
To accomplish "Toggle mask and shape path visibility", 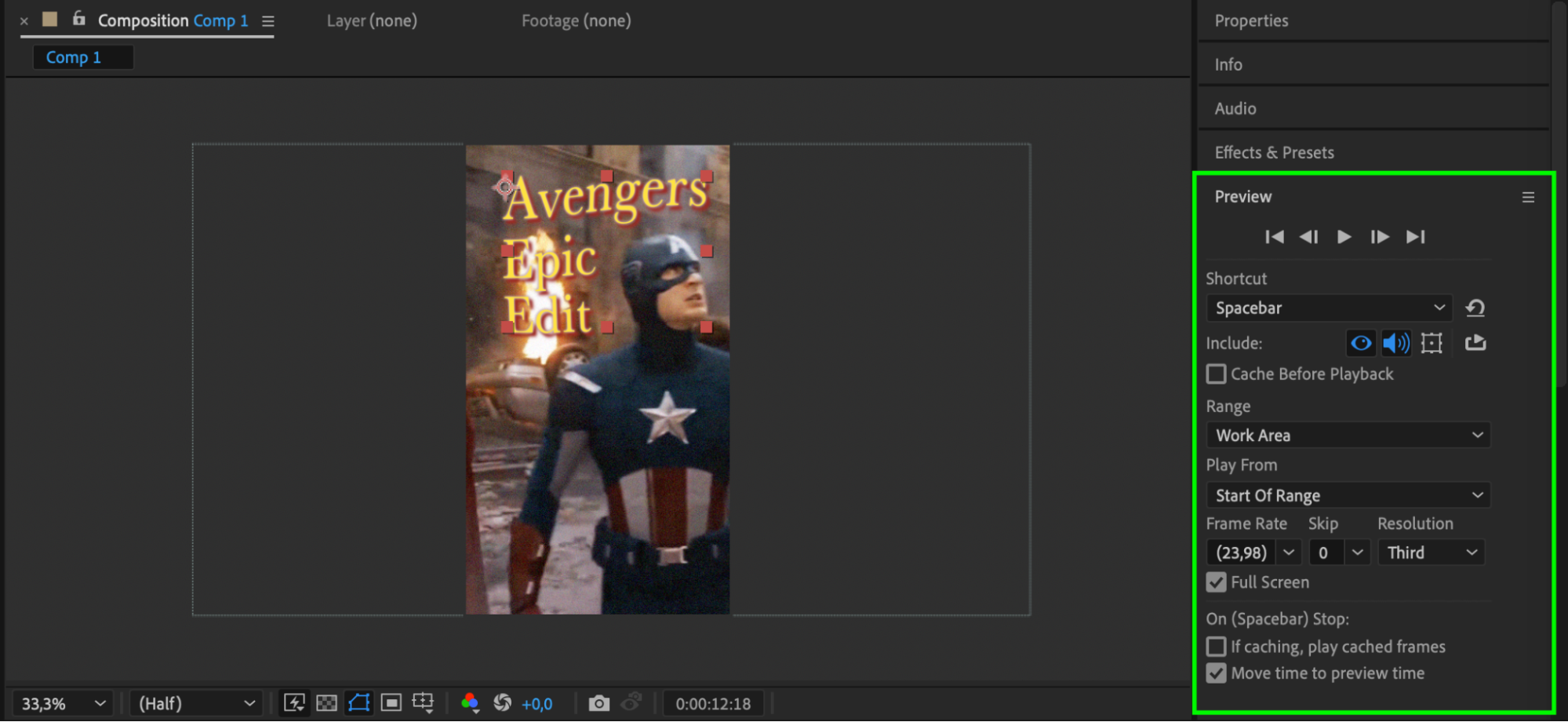I will point(359,703).
